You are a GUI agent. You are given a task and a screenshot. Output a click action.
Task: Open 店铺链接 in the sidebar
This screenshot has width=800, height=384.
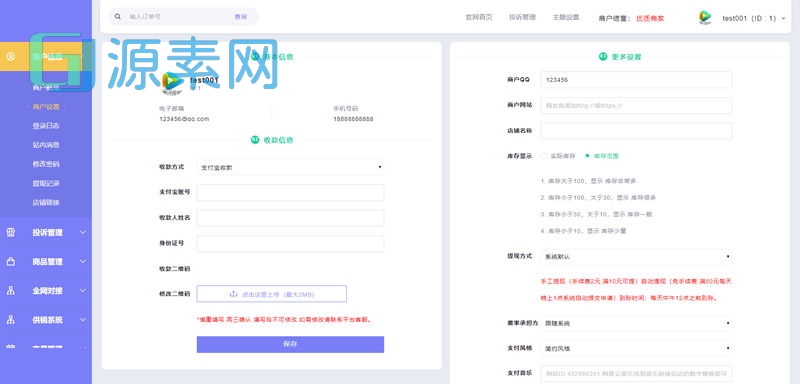click(x=46, y=202)
